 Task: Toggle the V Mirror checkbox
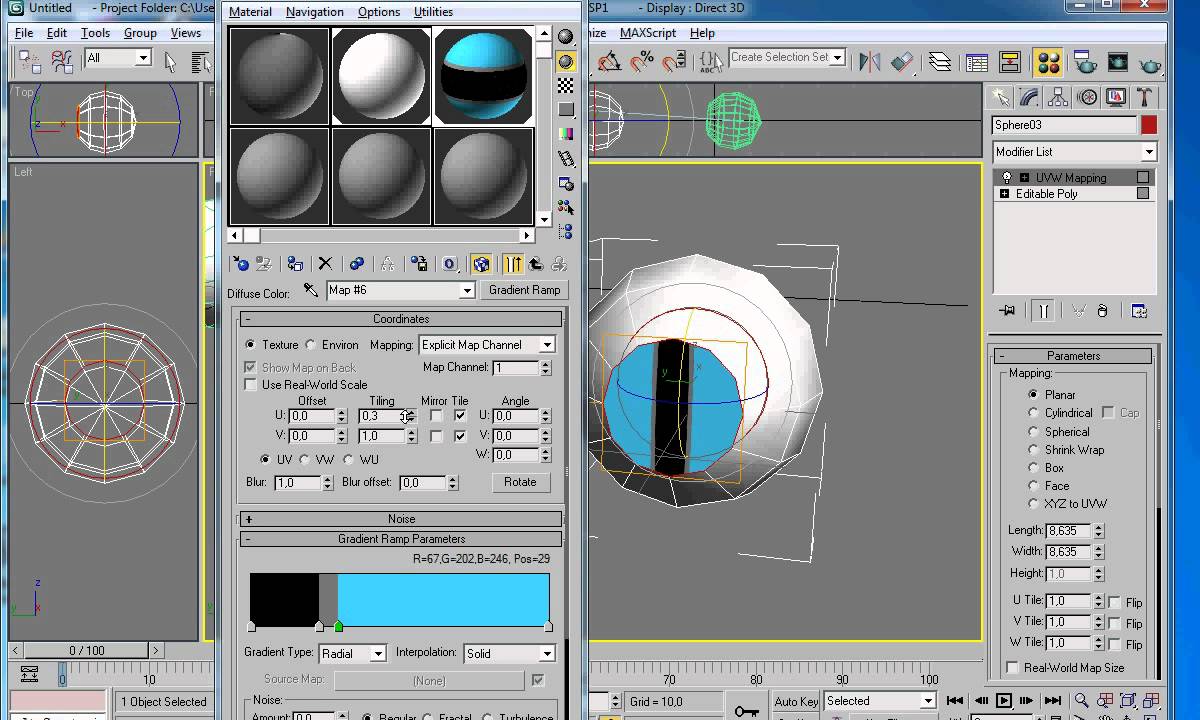[436, 436]
